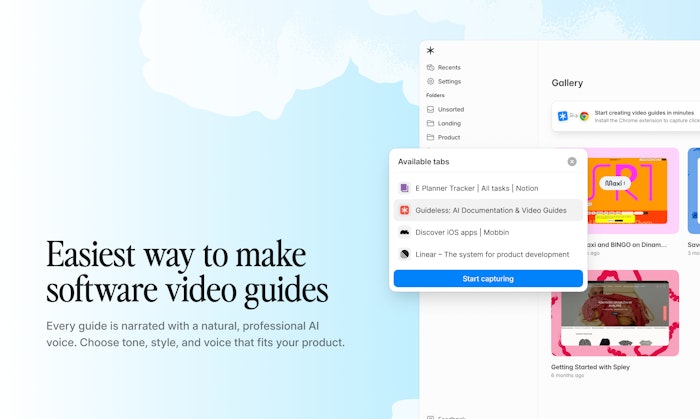Open Settings in the sidebar
This screenshot has width=700, height=419.
point(444,81)
